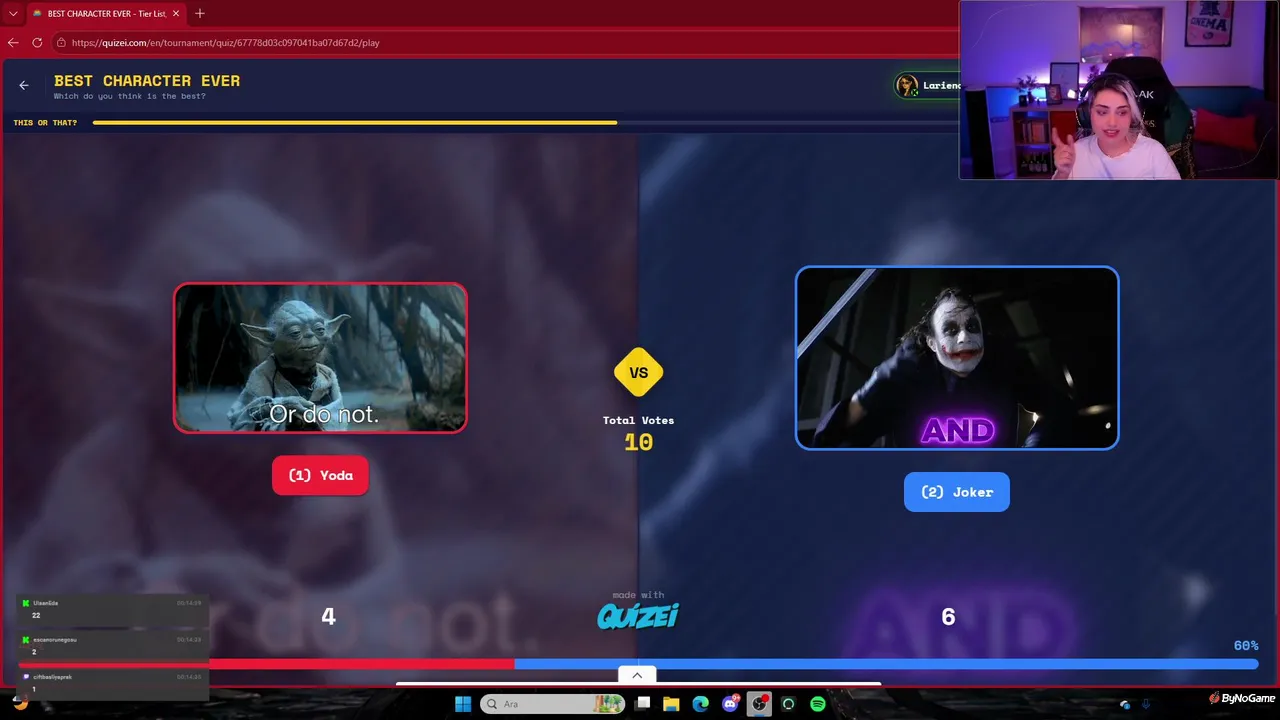Open Task View on the taskbar
Screen dimensions: 1280x720
[x=643, y=704]
